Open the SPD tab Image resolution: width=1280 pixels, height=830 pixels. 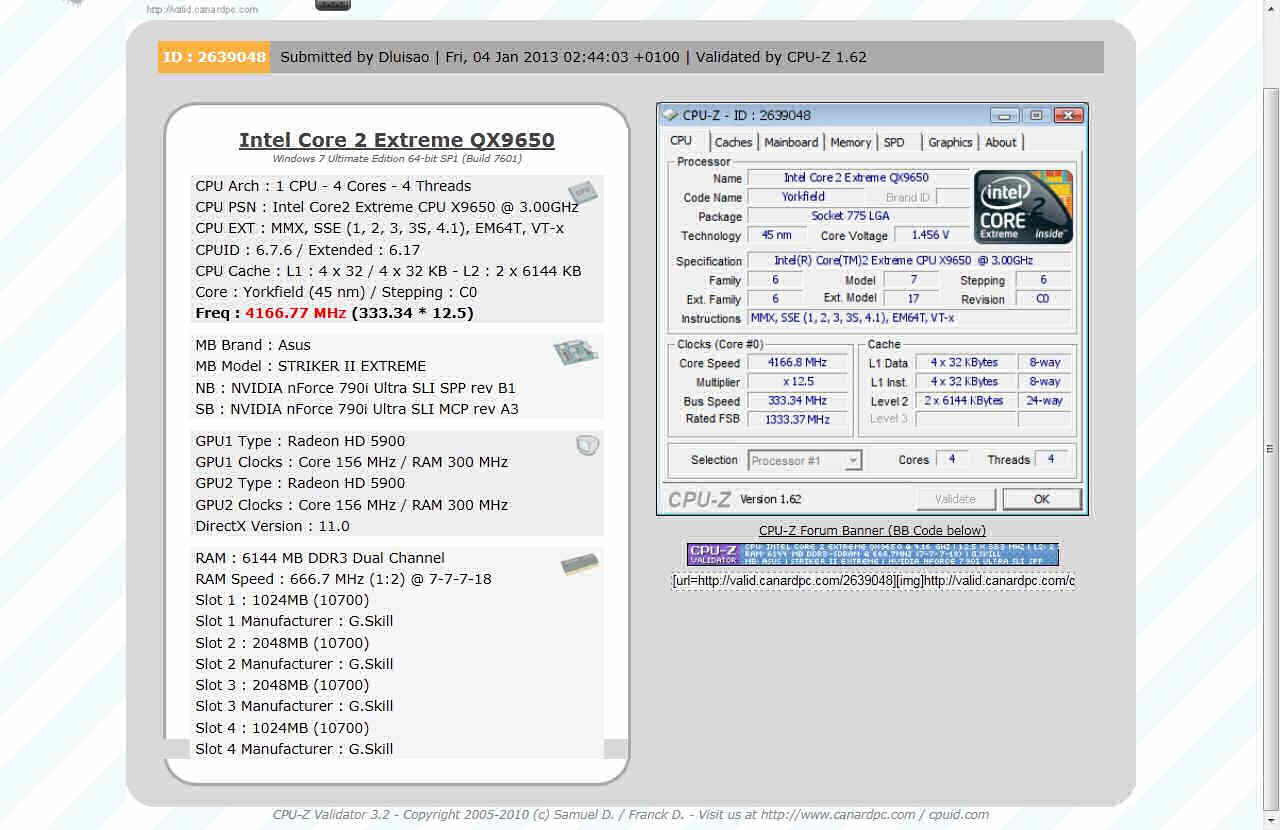point(894,142)
